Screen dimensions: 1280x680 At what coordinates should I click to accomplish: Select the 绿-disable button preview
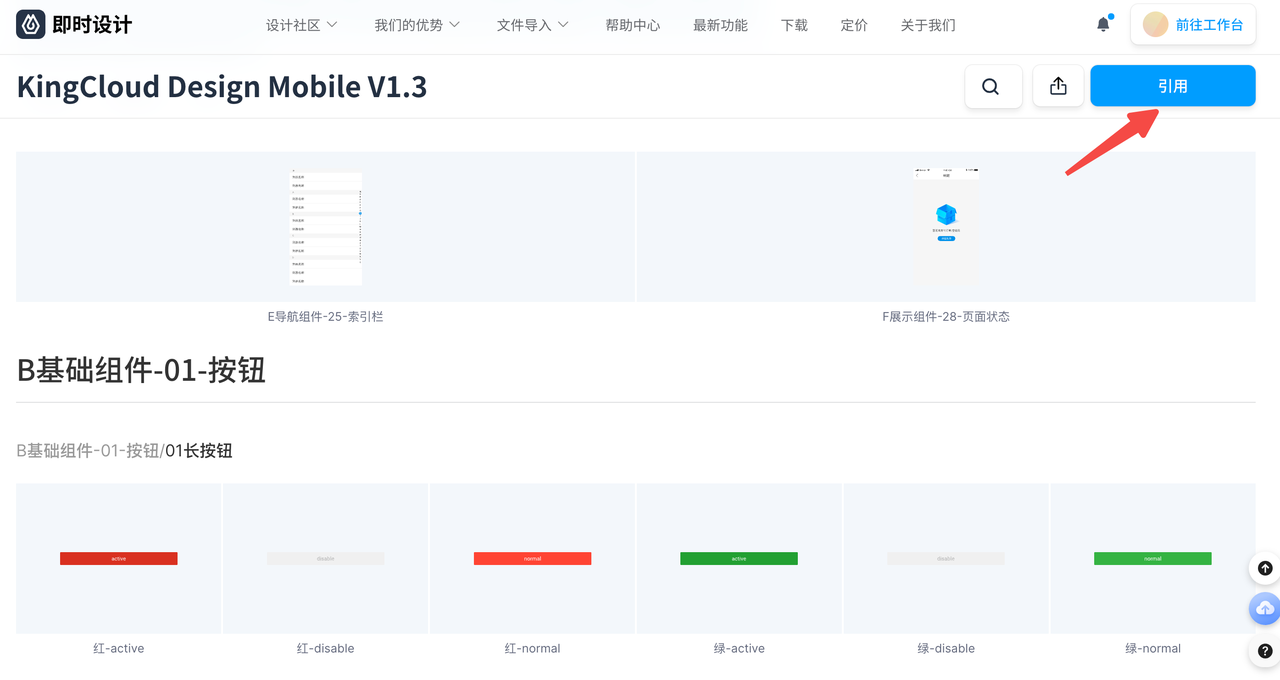[946, 558]
